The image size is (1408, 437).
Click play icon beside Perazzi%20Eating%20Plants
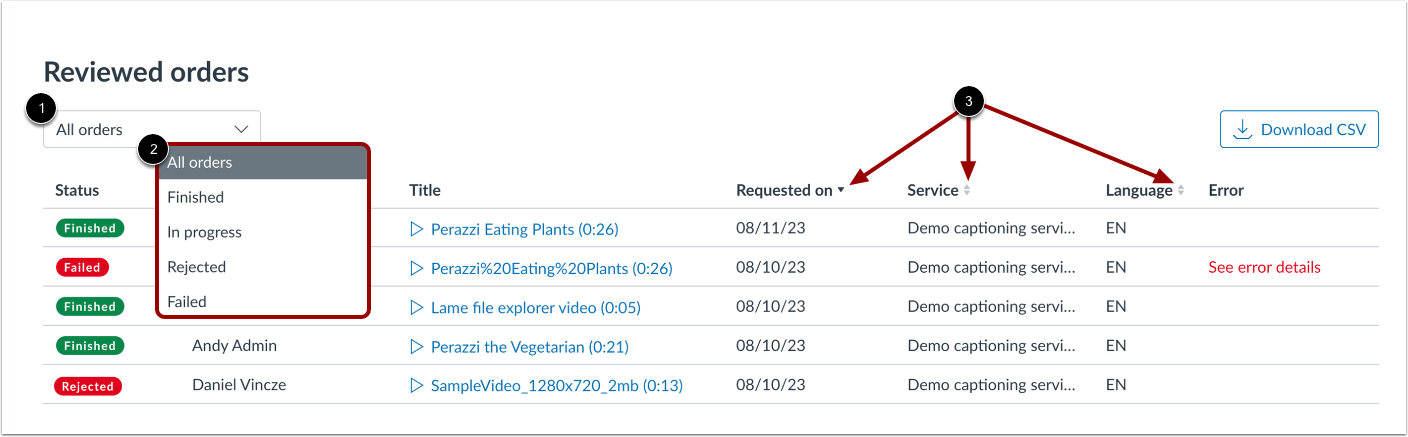point(417,268)
